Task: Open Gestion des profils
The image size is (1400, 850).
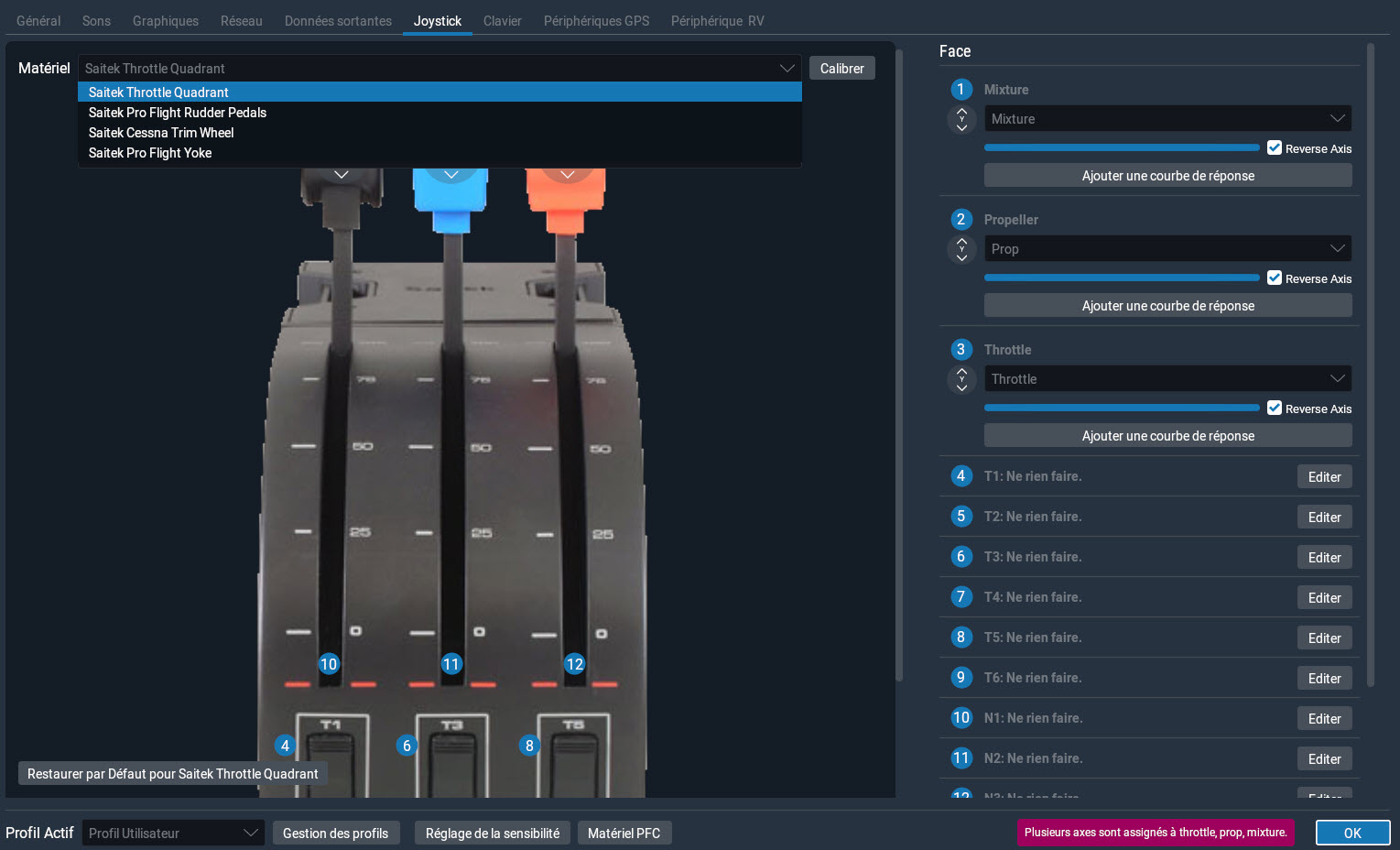Action: click(336, 834)
